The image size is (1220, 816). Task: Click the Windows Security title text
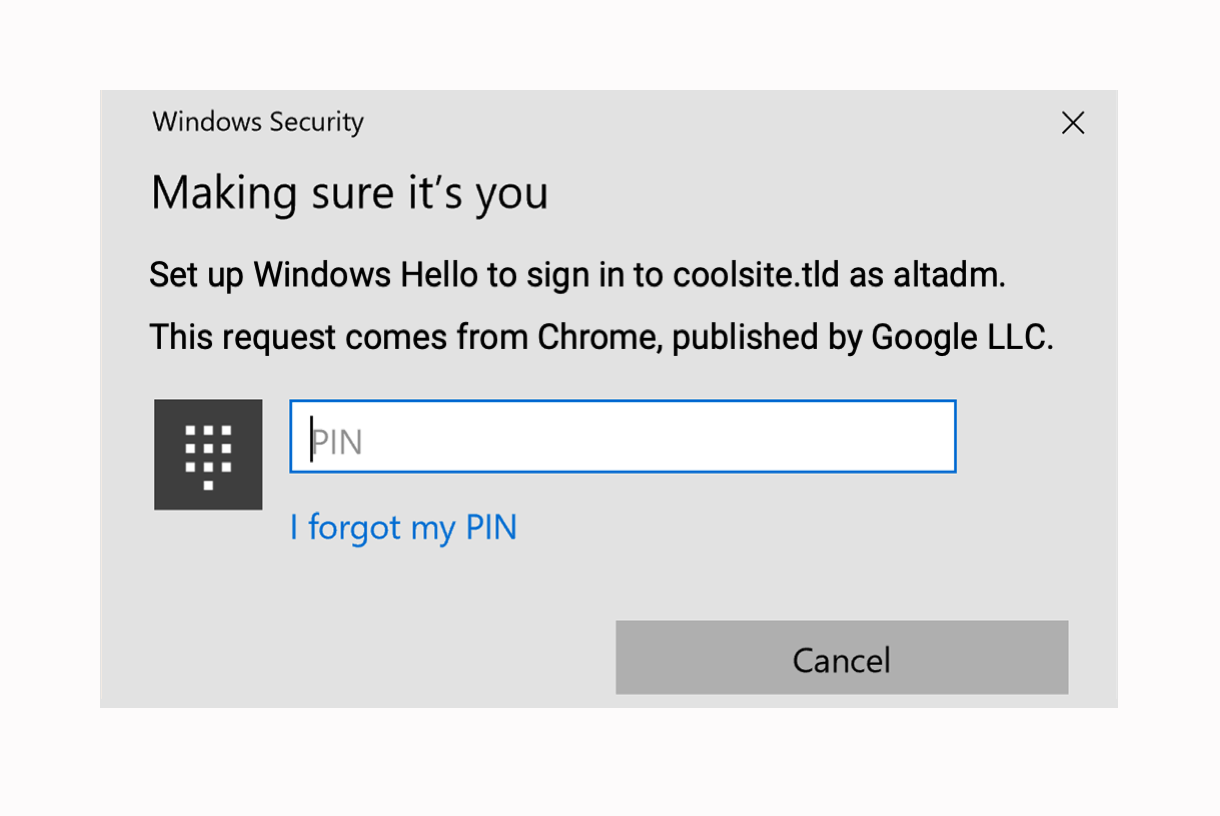(x=257, y=121)
